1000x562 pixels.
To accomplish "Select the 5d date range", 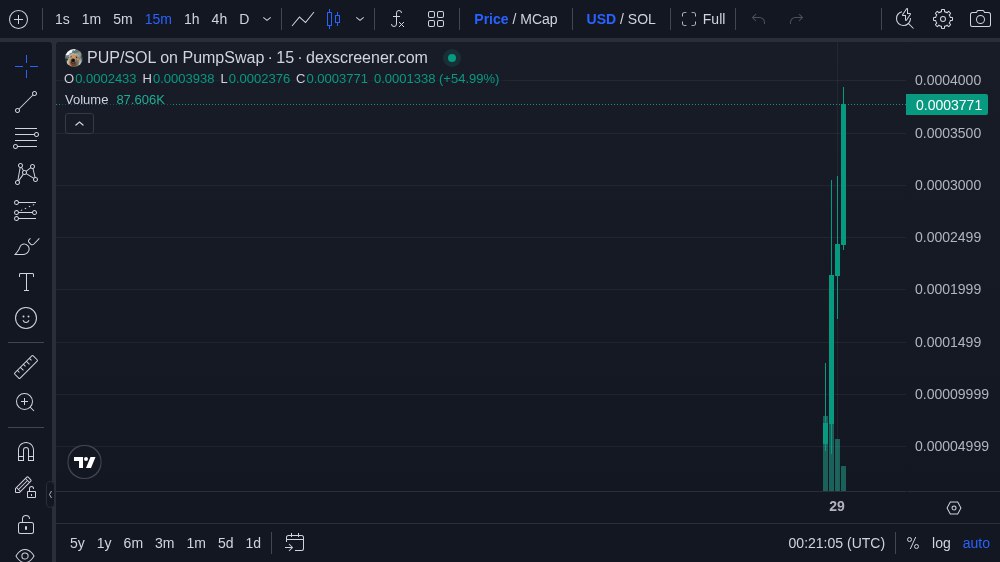I will (225, 543).
